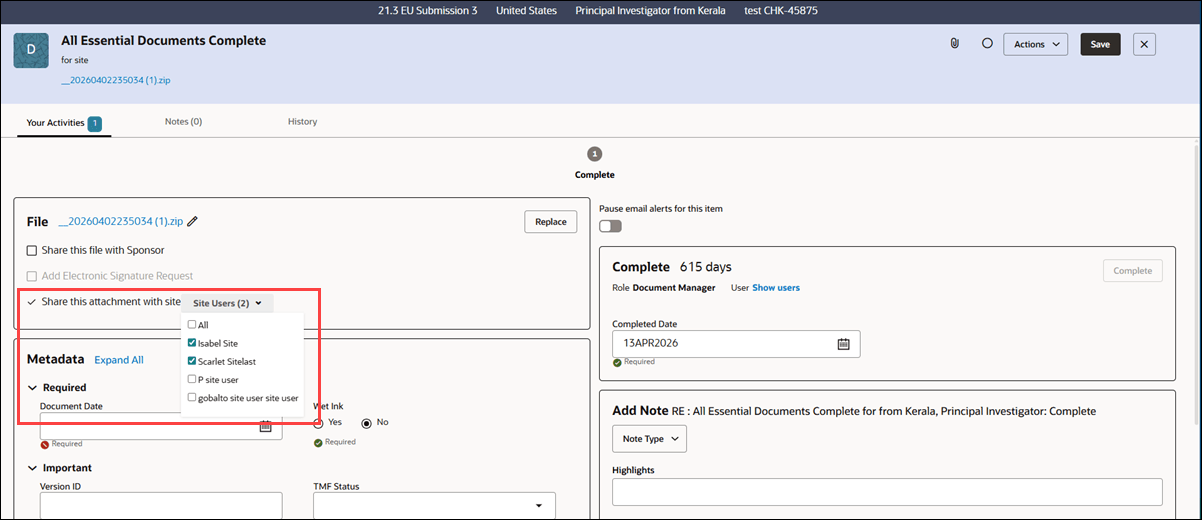Open the attachments paperclip icon

pos(955,44)
